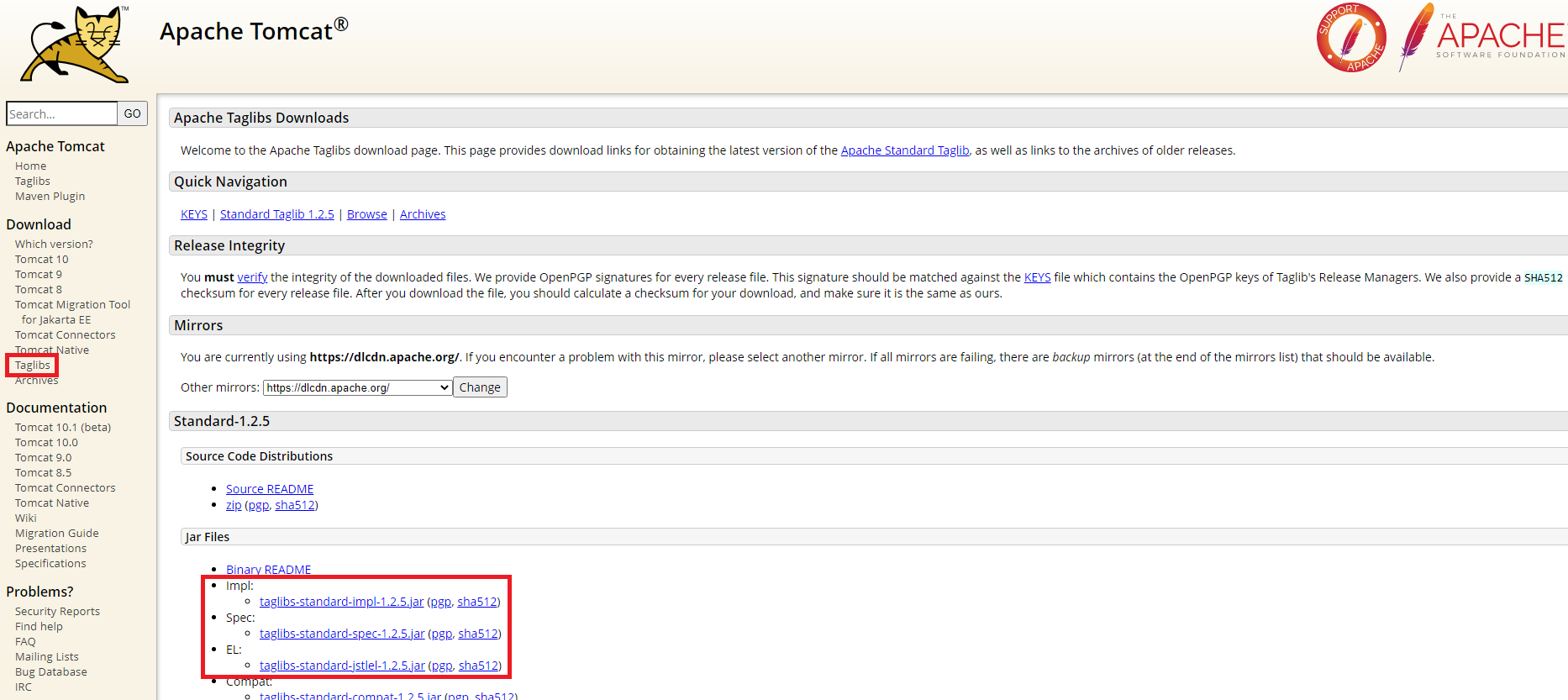Click the Change mirror button
The width and height of the screenshot is (1568, 700).
480,387
